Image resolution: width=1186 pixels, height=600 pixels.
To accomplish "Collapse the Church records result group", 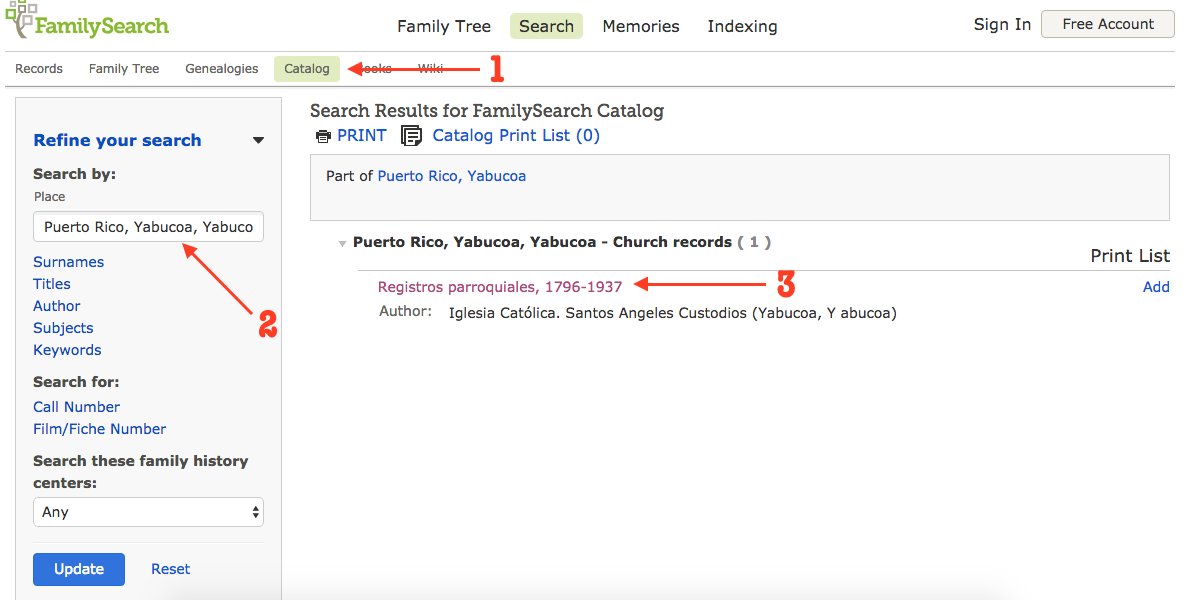I will coord(342,243).
